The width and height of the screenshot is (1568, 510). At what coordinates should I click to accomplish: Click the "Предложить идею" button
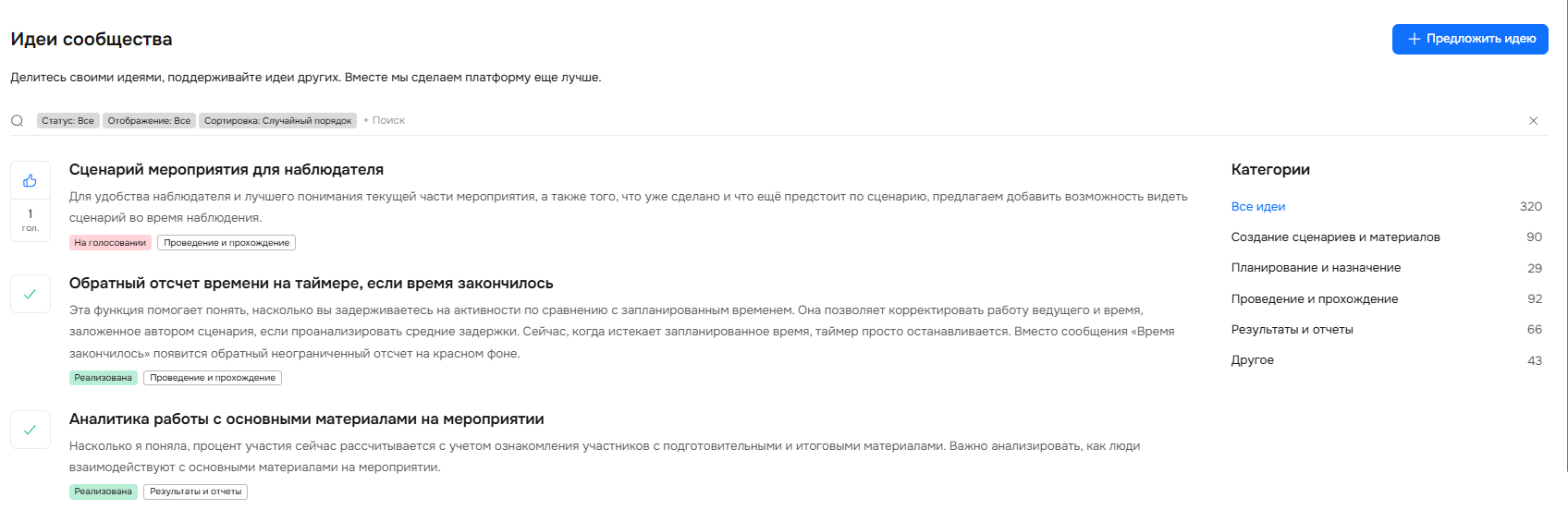(1470, 39)
